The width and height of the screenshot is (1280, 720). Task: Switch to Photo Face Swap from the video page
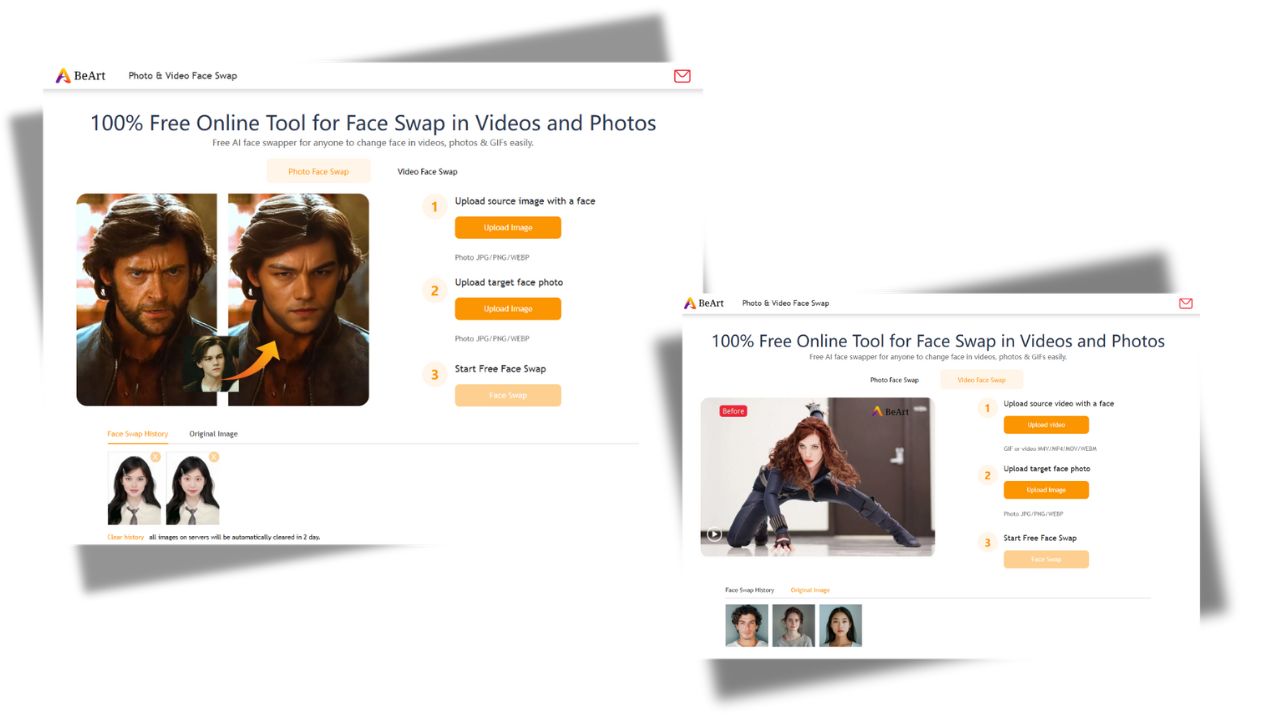[894, 380]
